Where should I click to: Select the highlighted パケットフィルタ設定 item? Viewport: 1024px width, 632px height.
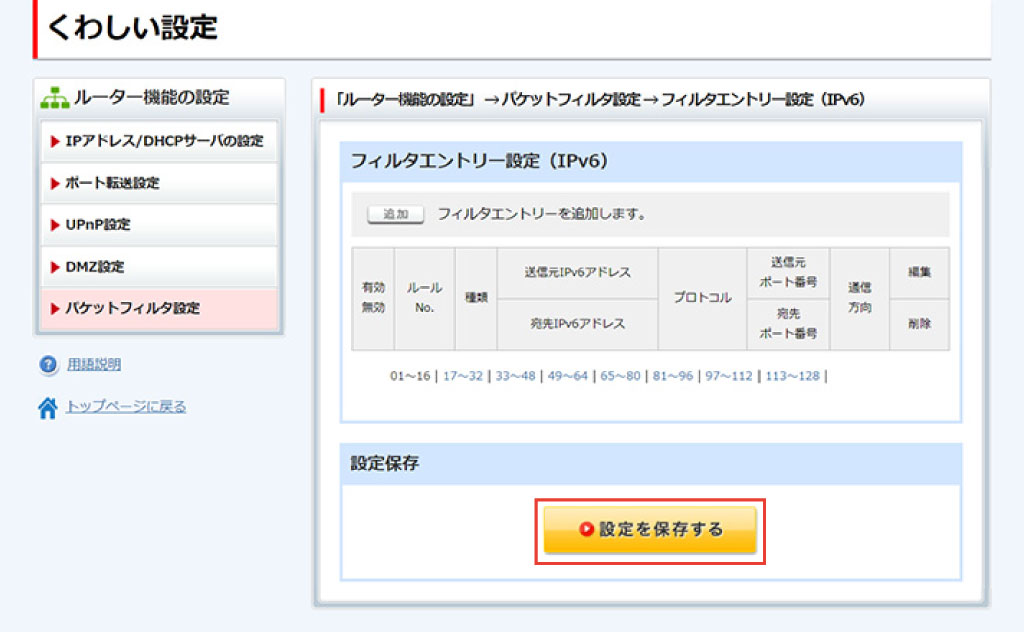tap(158, 309)
